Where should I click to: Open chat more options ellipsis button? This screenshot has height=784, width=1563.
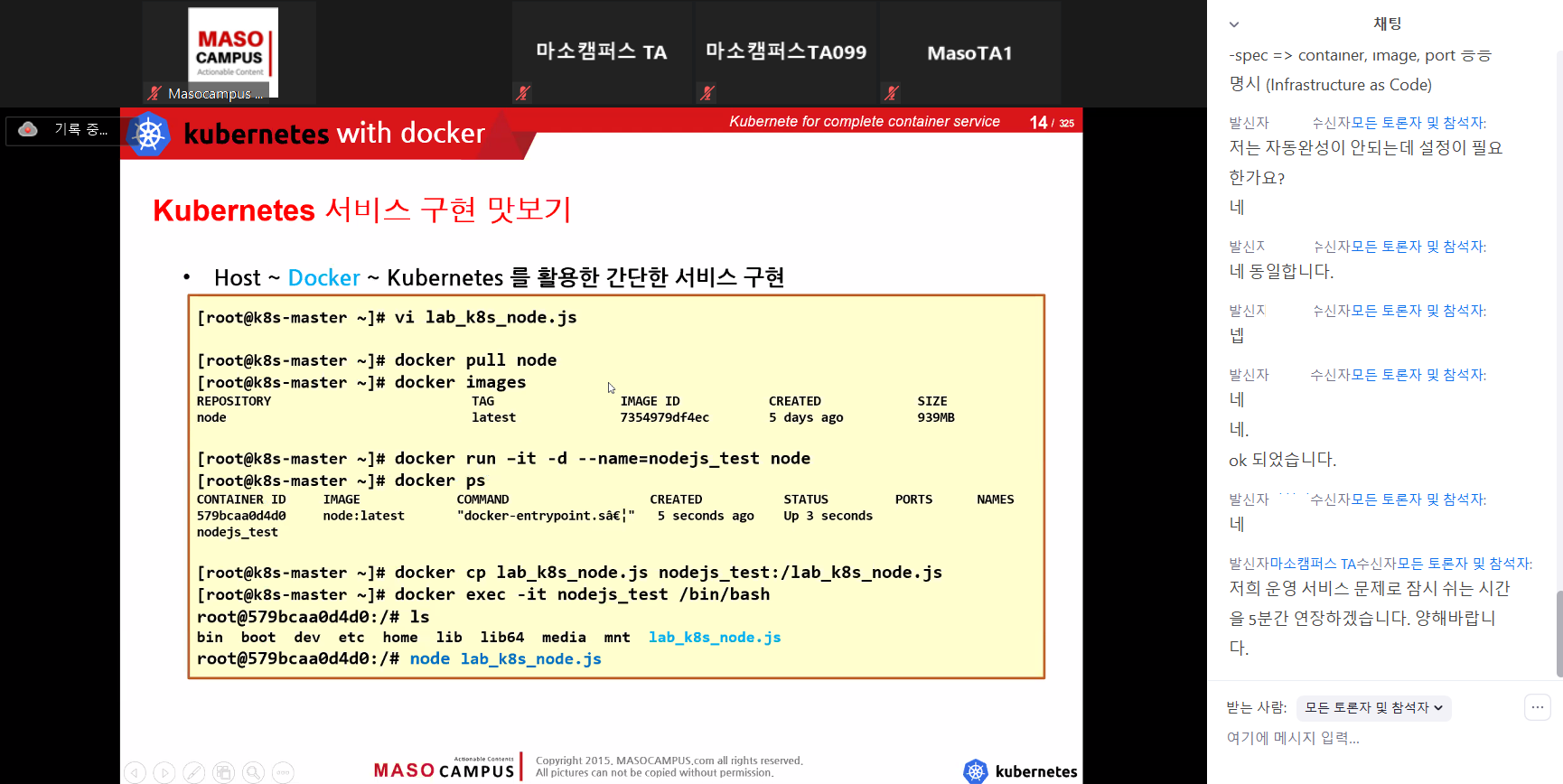(1537, 707)
